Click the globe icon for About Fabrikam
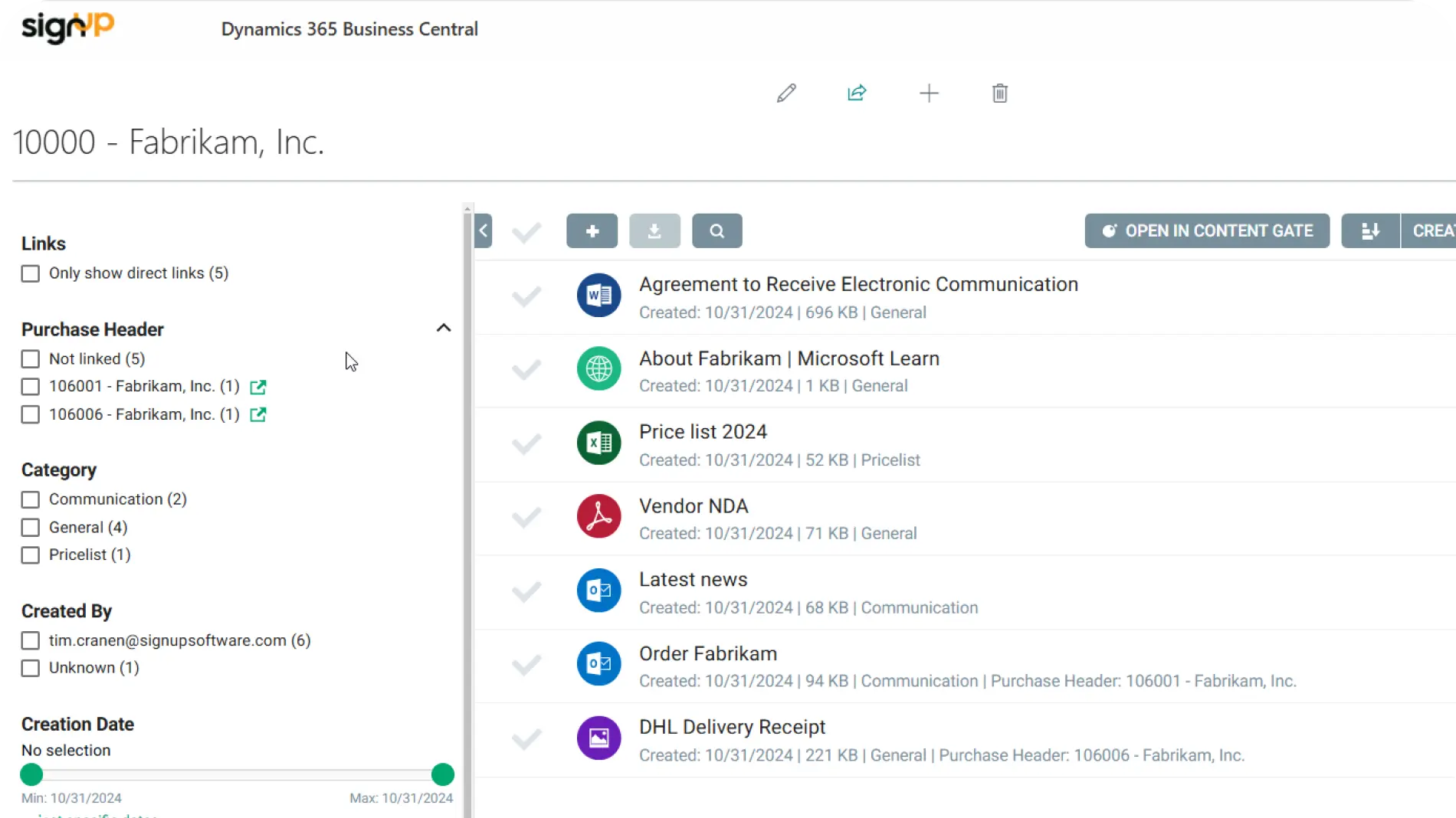The image size is (1456, 818). 599,369
